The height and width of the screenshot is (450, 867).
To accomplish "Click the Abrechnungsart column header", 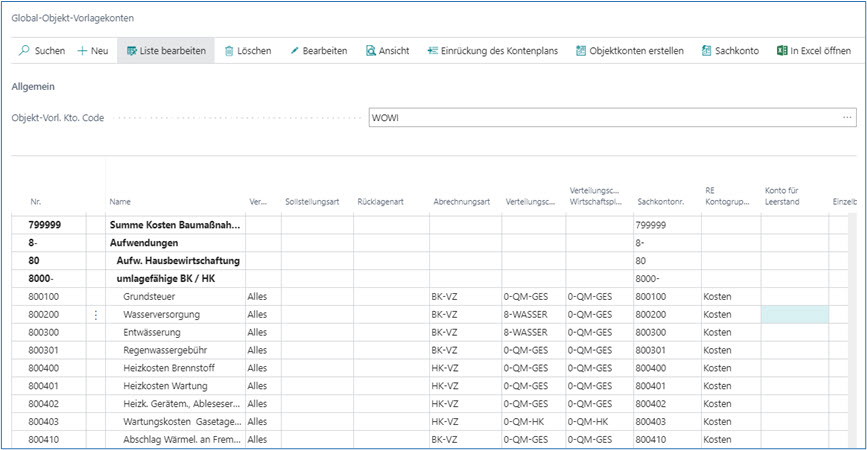I will (460, 202).
